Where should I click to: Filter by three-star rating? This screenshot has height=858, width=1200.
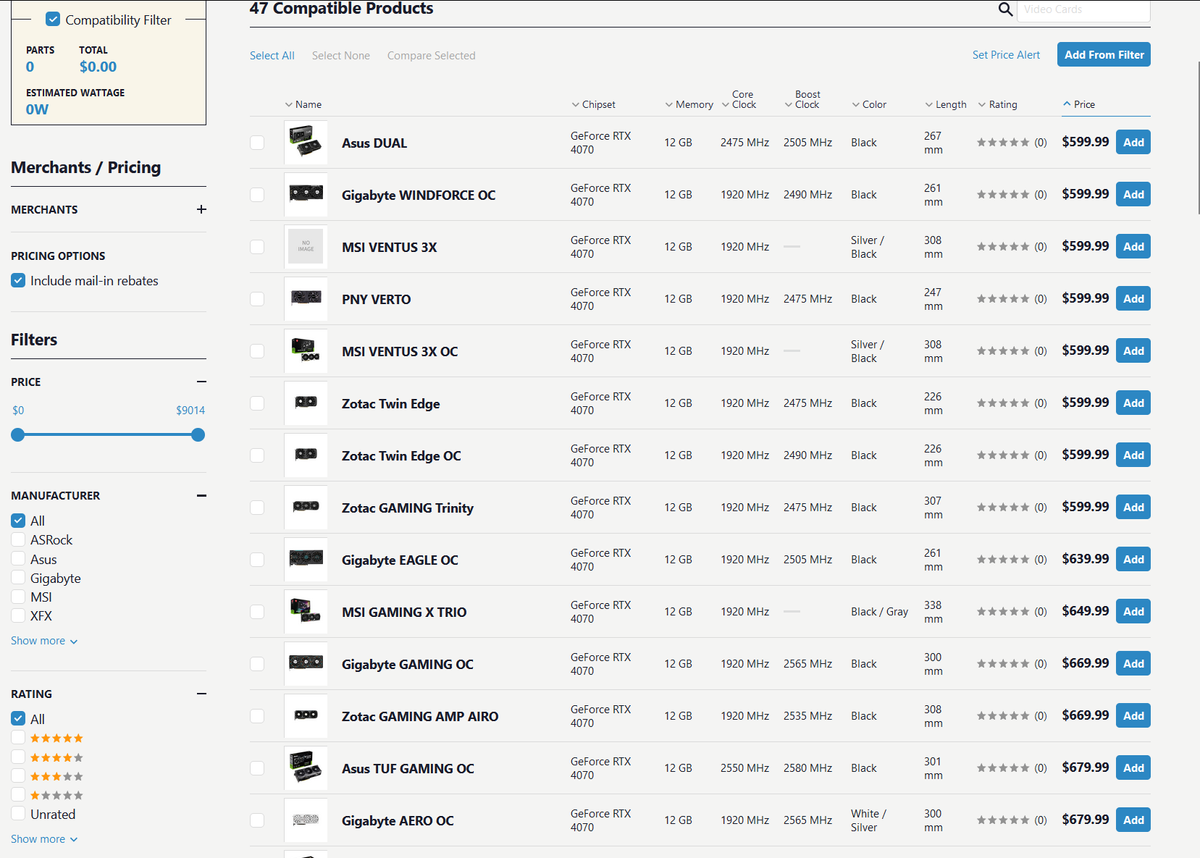[x=18, y=776]
